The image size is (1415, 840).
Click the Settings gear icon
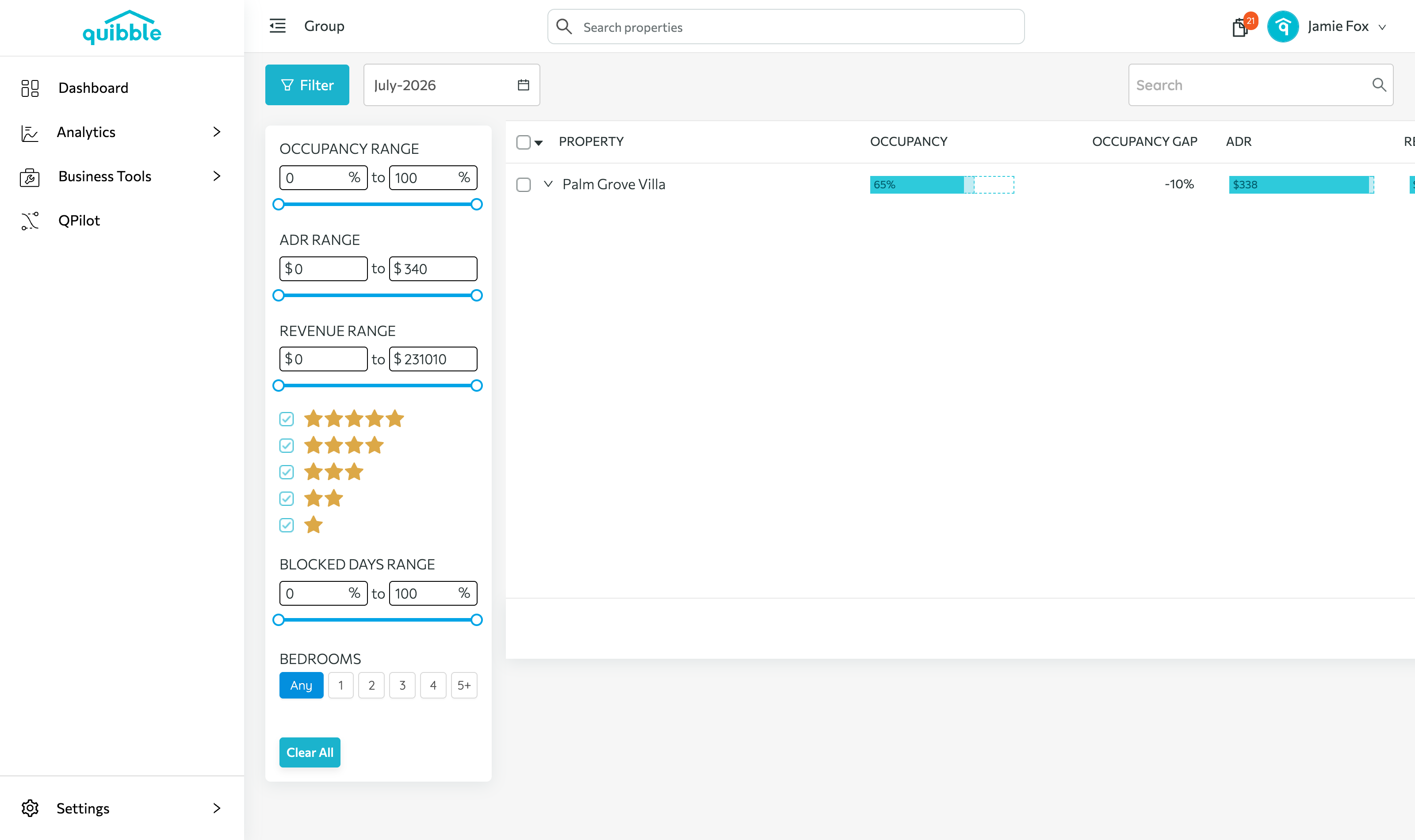point(30,808)
